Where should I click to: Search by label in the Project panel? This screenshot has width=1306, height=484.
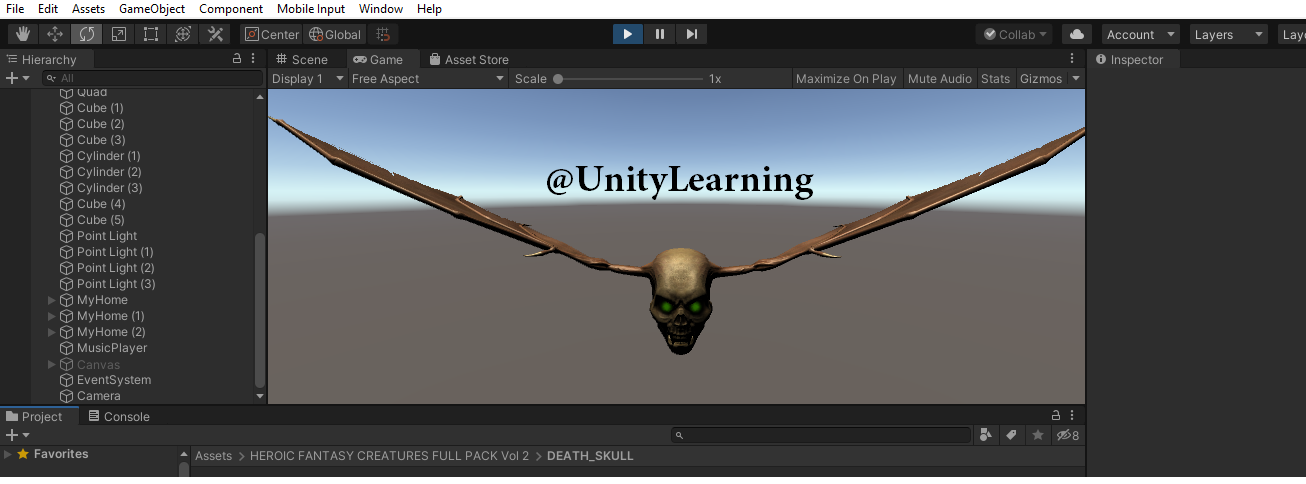click(x=1012, y=435)
